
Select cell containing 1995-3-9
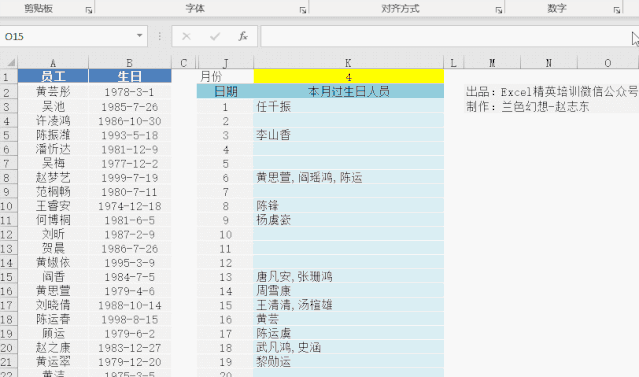point(130,263)
